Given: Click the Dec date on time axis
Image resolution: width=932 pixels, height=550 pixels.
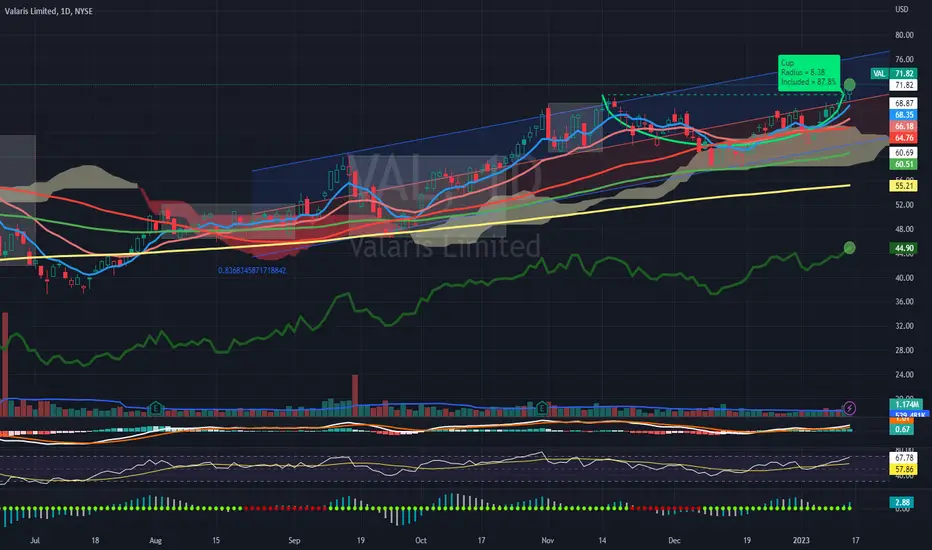Looking at the screenshot, I should [x=674, y=540].
